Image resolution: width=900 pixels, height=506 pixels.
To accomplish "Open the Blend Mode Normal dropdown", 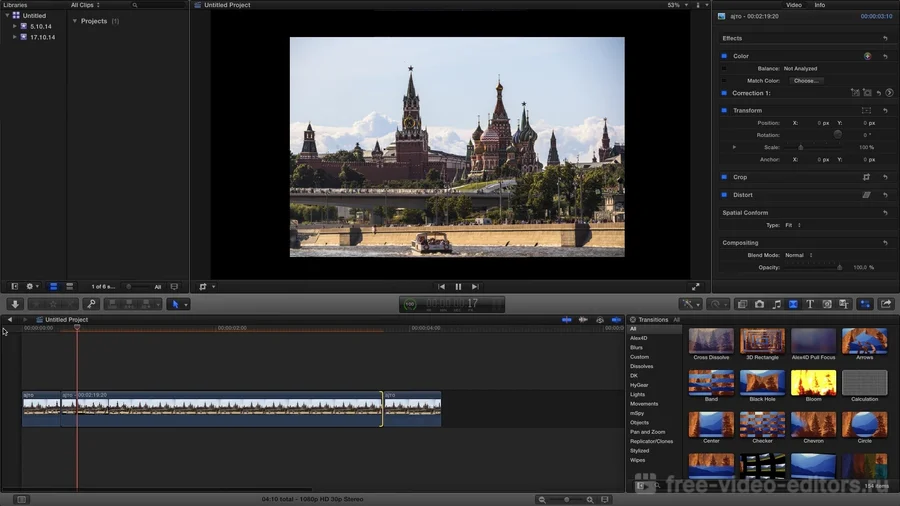I will (x=798, y=255).
